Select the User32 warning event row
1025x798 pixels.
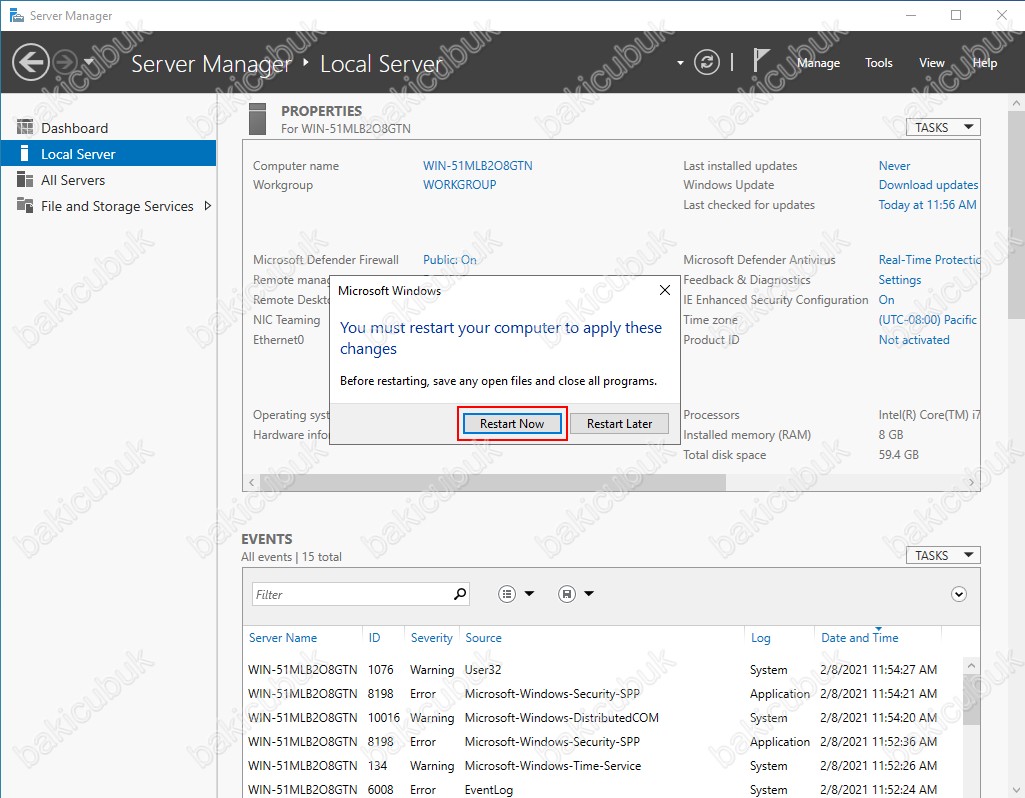click(x=602, y=669)
